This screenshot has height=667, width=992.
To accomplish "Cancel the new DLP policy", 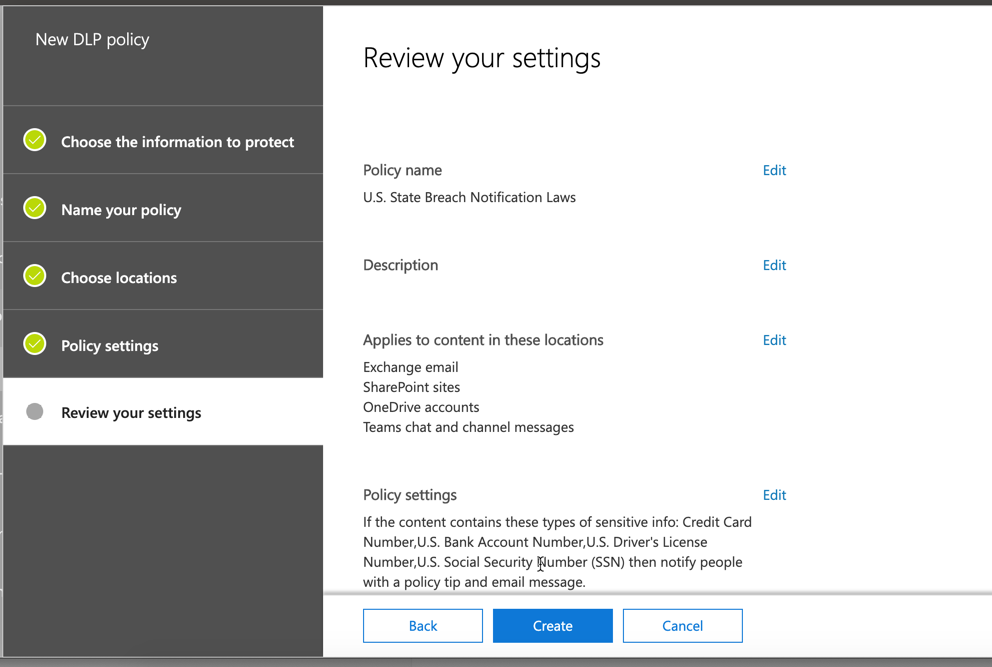I will [683, 626].
